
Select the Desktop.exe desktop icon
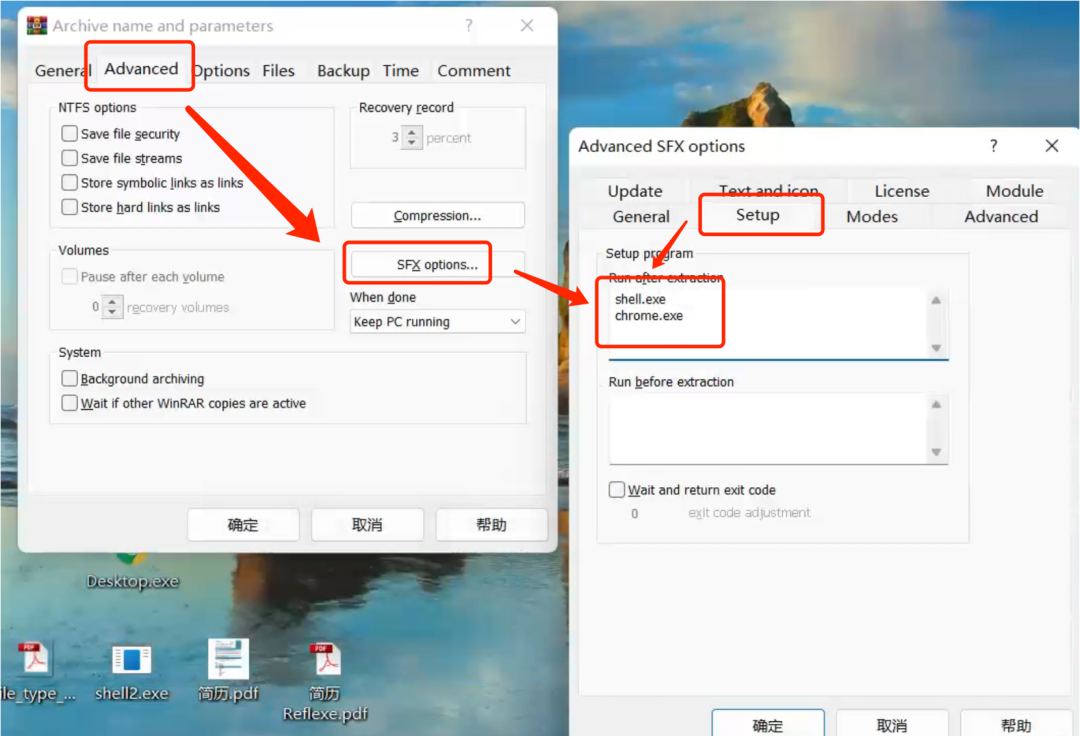132,573
